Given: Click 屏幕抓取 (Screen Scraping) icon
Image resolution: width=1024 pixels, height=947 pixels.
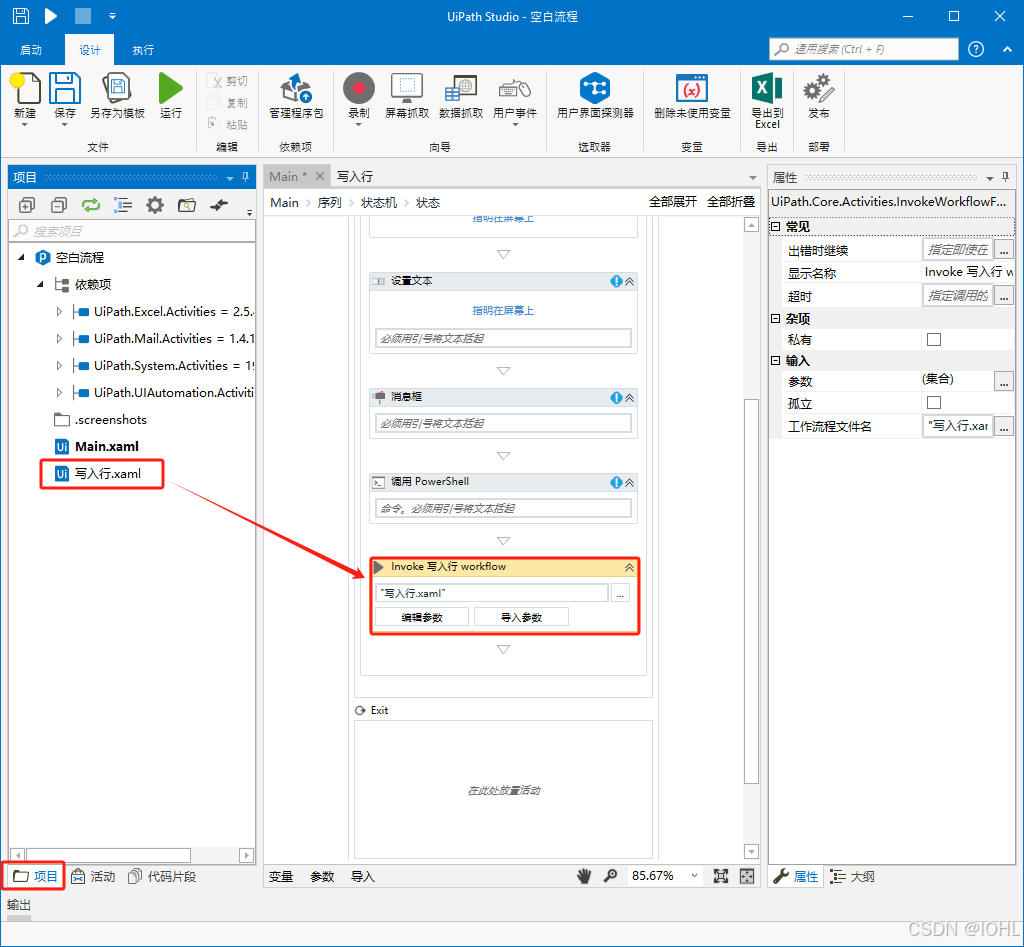Looking at the screenshot, I should click(407, 88).
